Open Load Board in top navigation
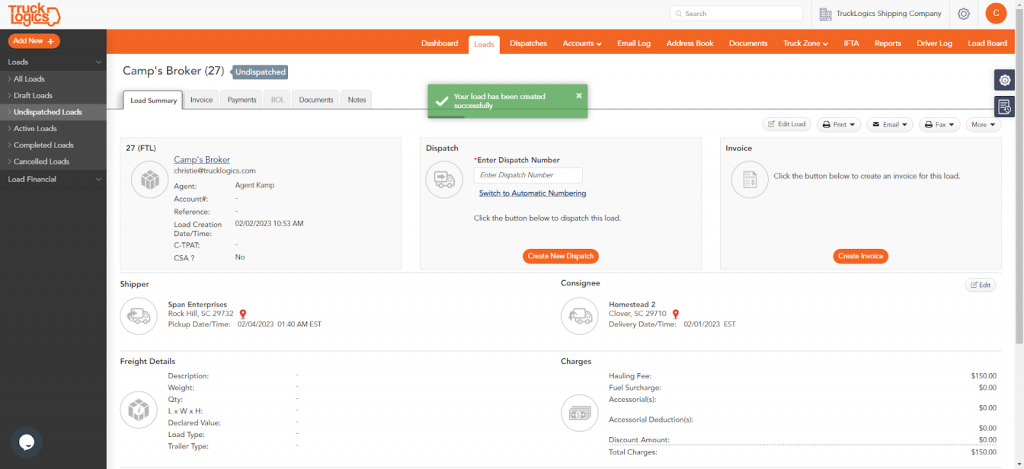The height and width of the screenshot is (469, 1024). point(987,43)
